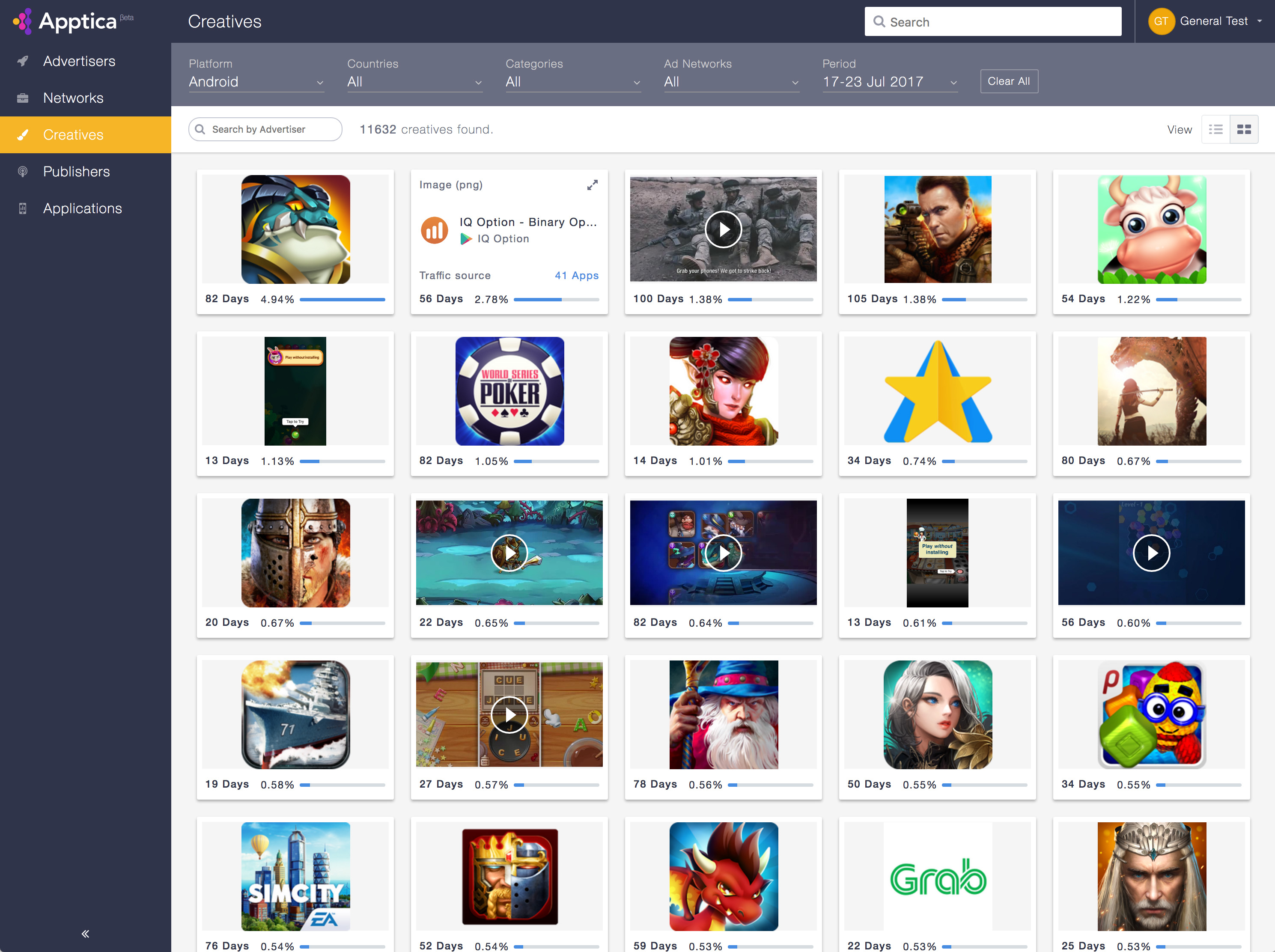Focus the top Search field
1275x952 pixels.
(x=992, y=22)
